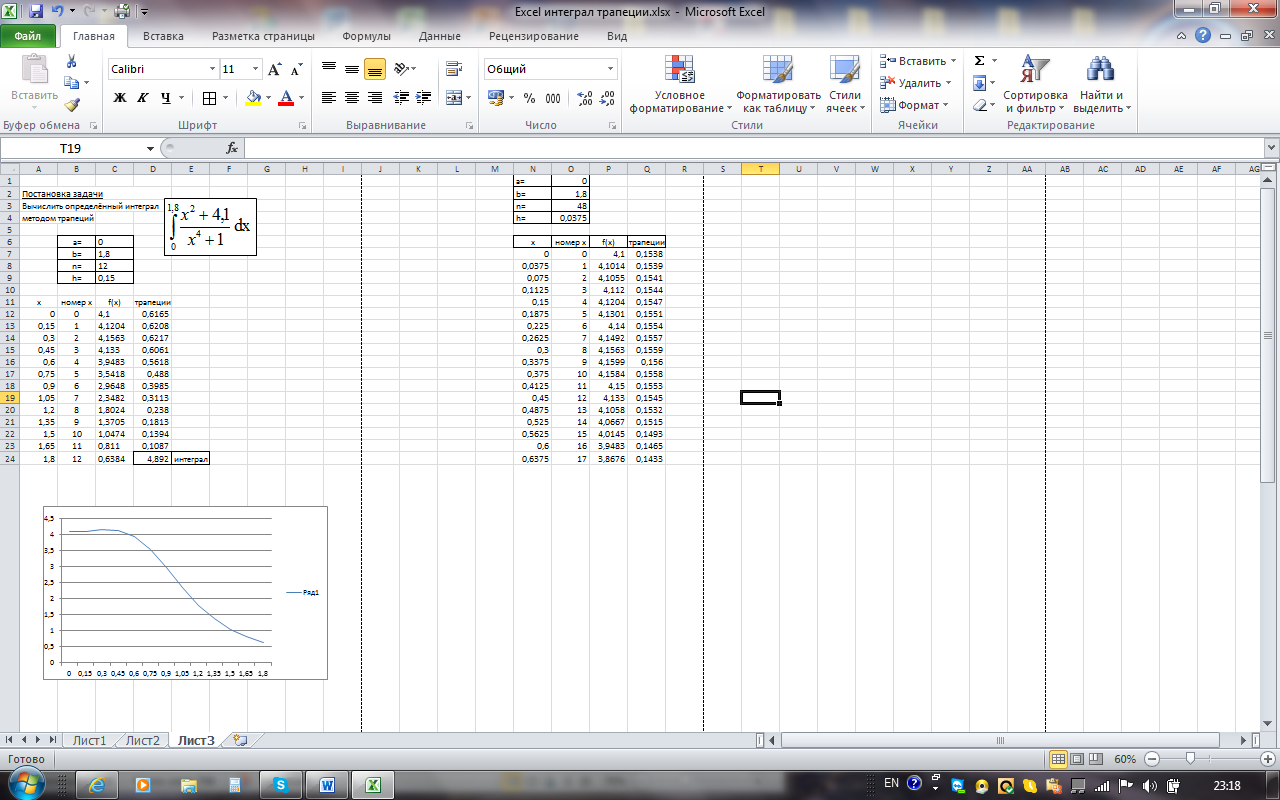This screenshot has width=1280, height=800.
Task: Toggle the highlighted bottom alignment button
Action: [375, 69]
